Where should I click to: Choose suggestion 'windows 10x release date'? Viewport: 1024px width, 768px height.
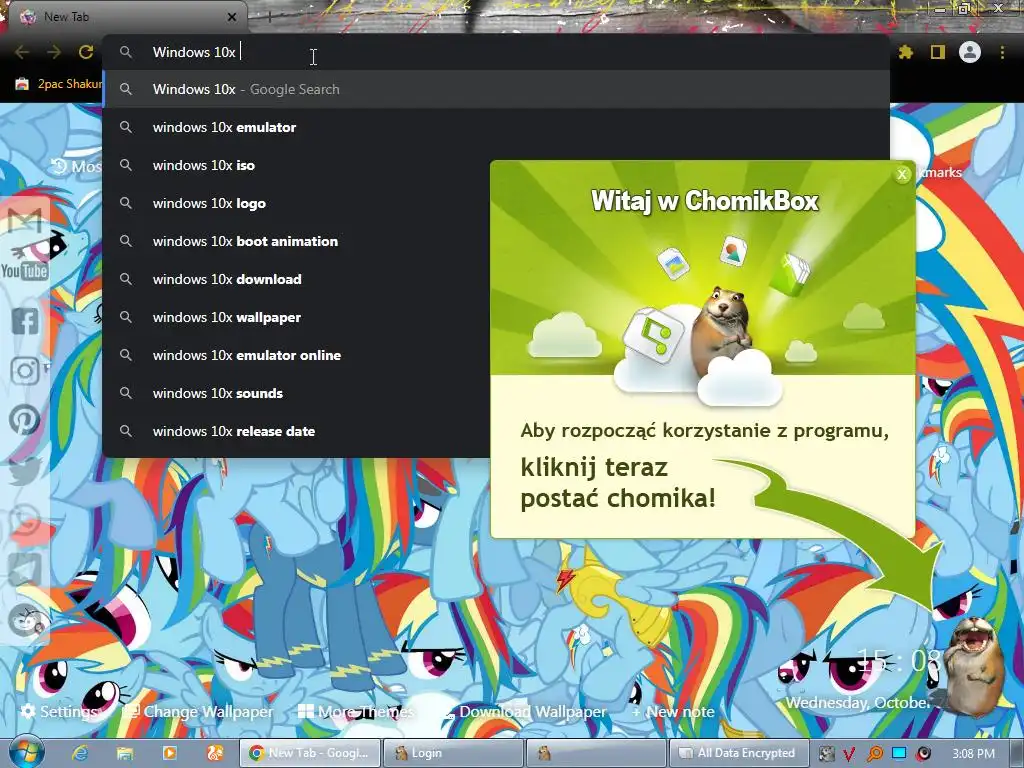pos(296,430)
